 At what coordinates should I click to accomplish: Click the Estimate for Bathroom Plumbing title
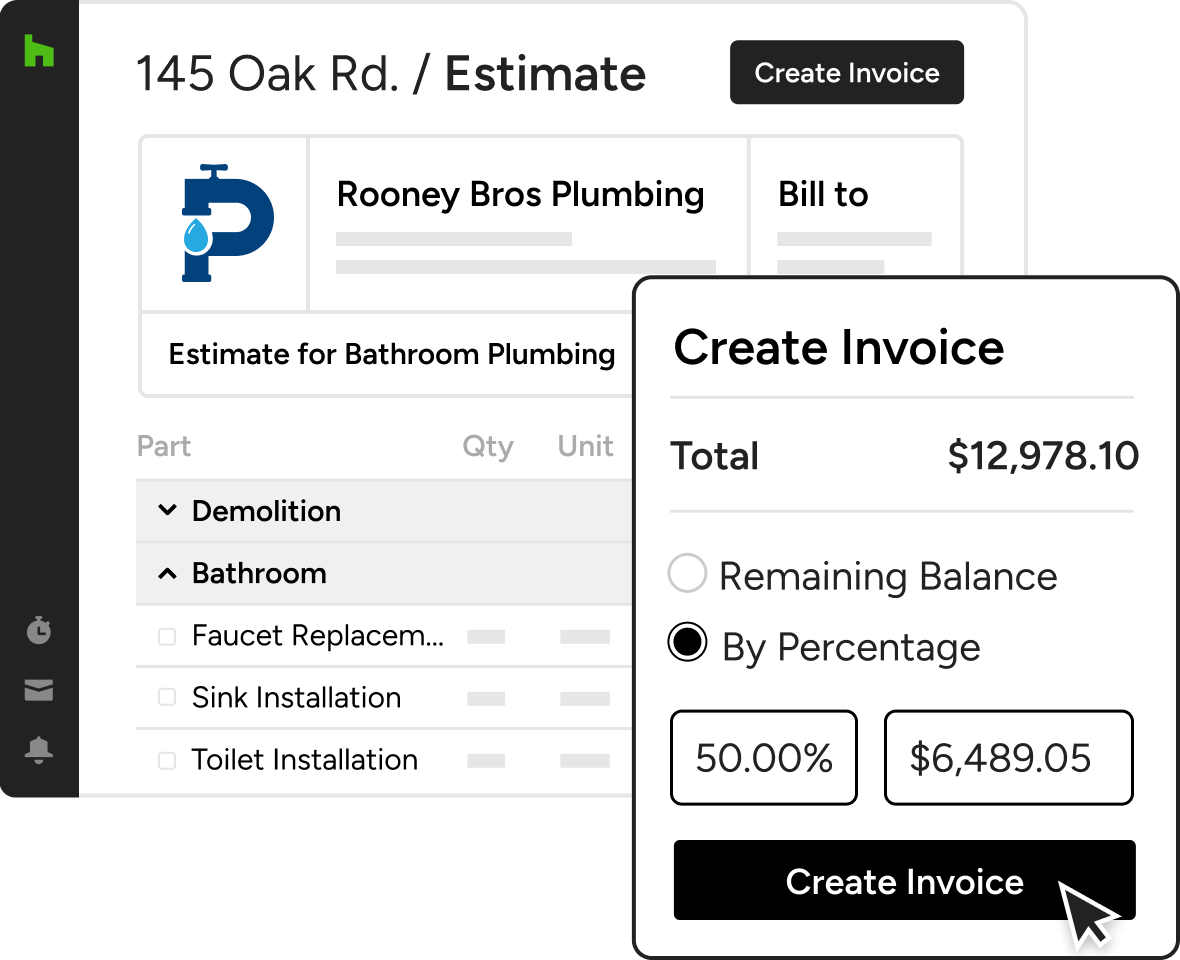pyautogui.click(x=391, y=354)
